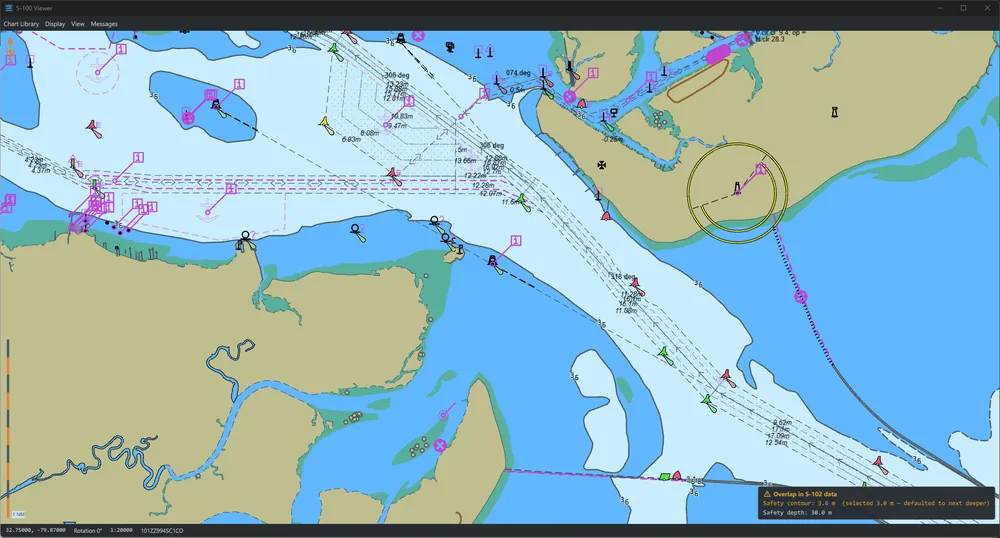
Task: Click the "1:20000" scale in status bar
Action: (x=121, y=530)
